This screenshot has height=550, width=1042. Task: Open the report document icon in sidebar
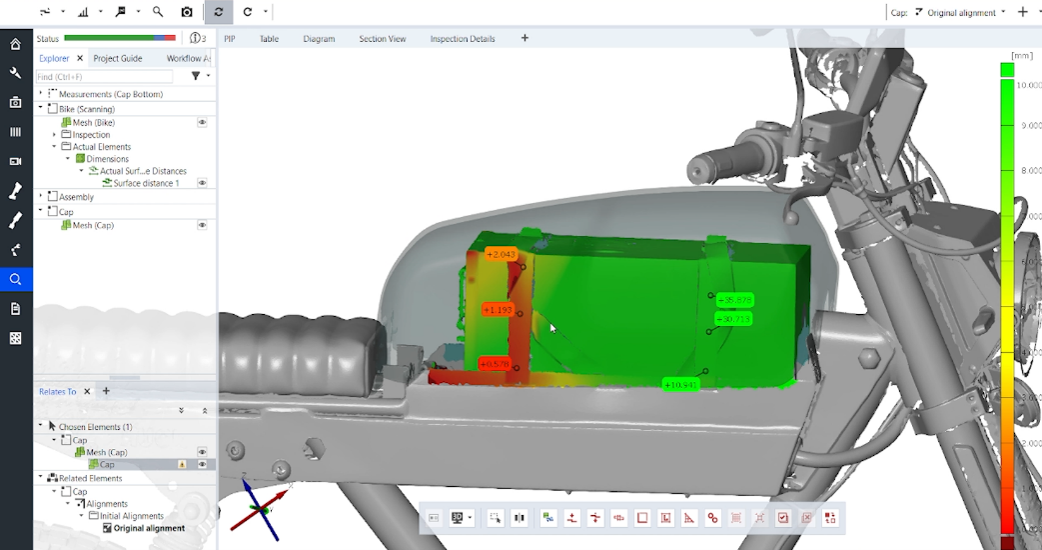pyautogui.click(x=15, y=309)
